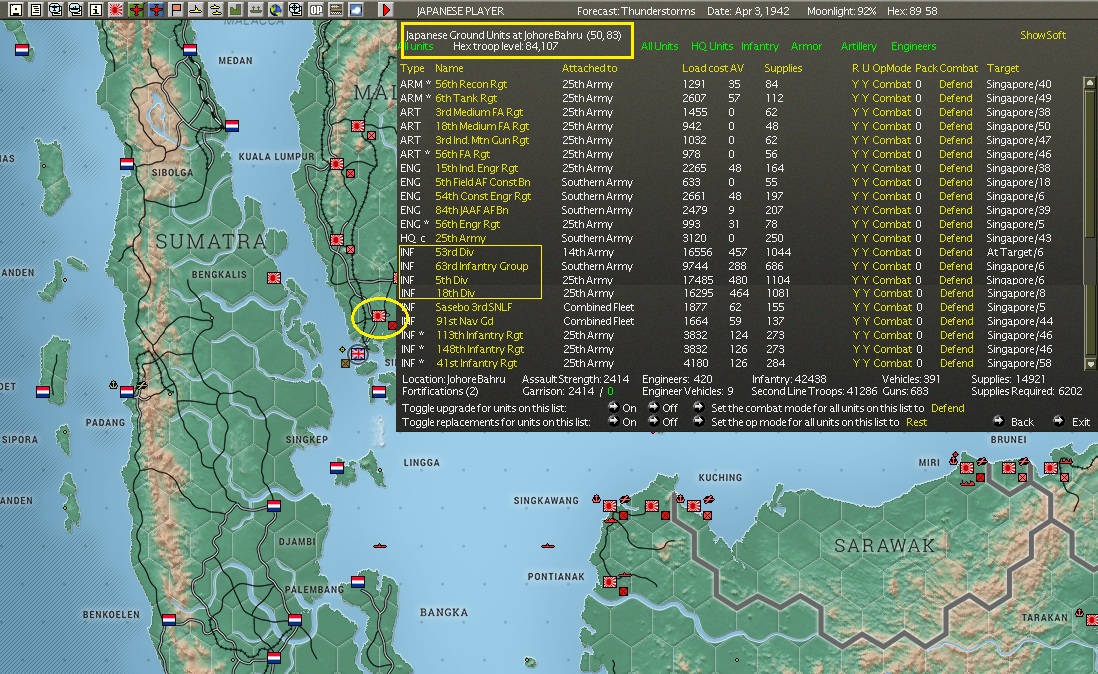Click unit list scrollbar up arrow
This screenshot has width=1098, height=674.
(1090, 83)
